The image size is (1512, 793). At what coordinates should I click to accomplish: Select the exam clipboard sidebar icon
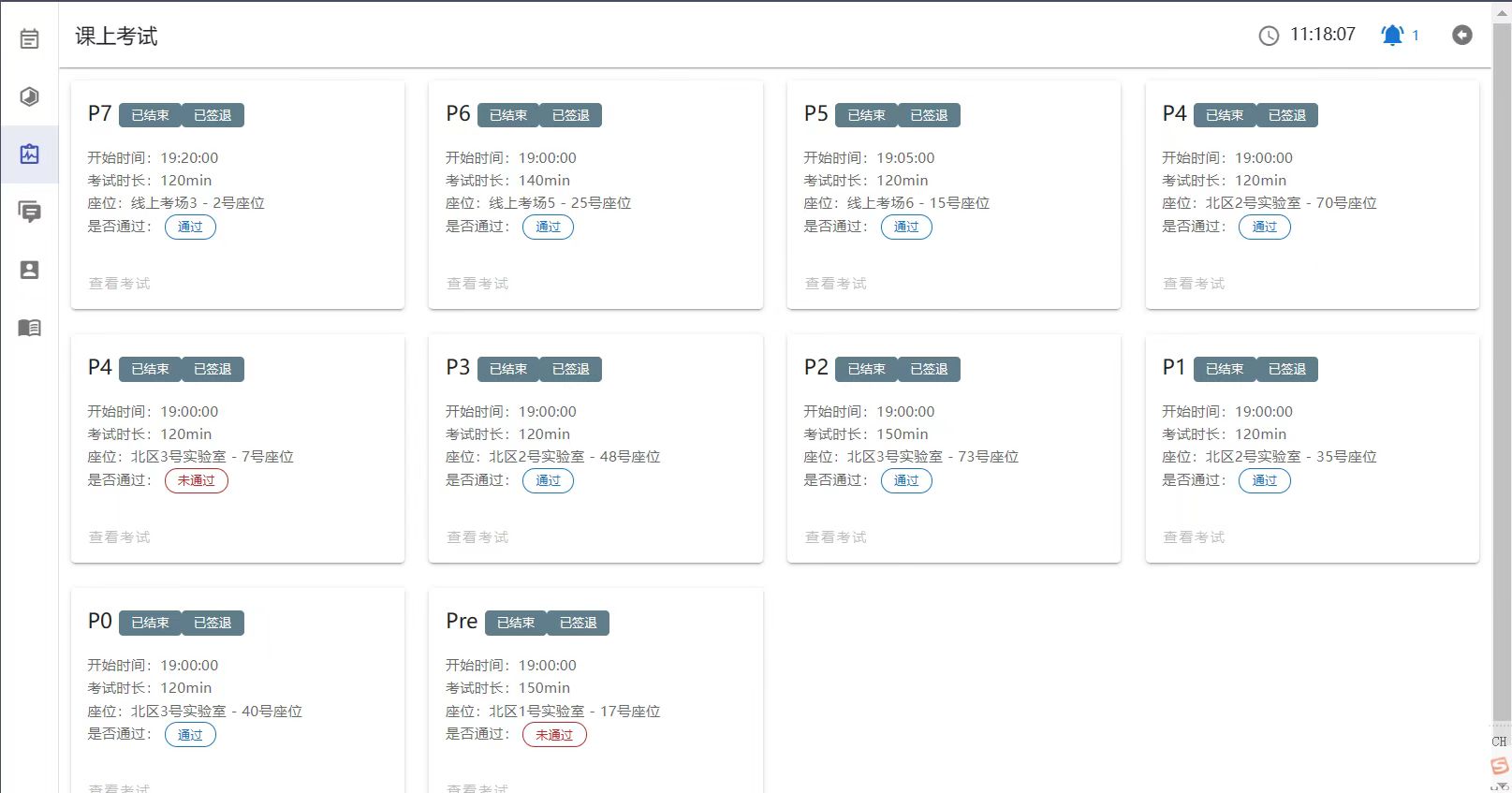pyautogui.click(x=29, y=154)
